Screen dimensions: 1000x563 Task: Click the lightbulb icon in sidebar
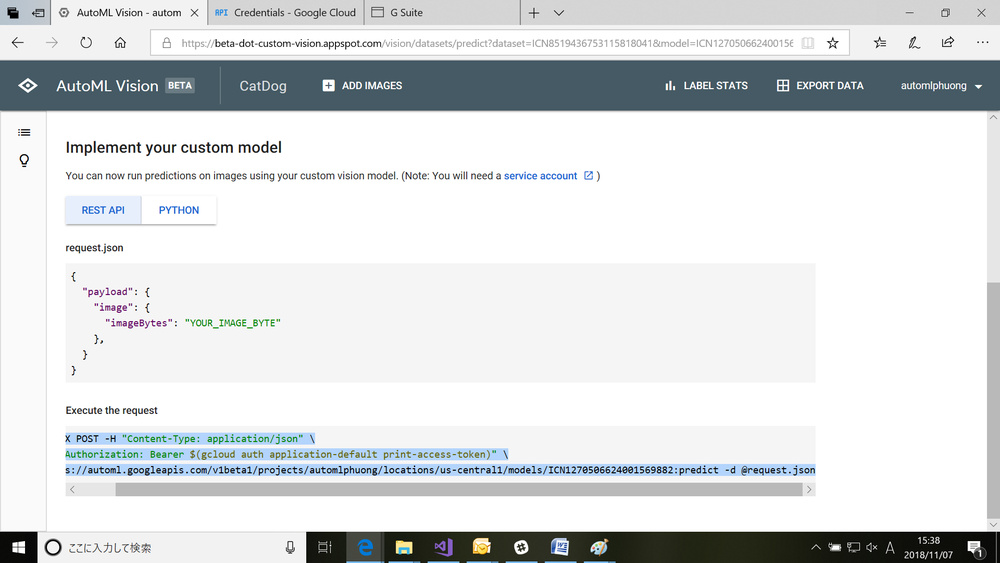tap(24, 161)
